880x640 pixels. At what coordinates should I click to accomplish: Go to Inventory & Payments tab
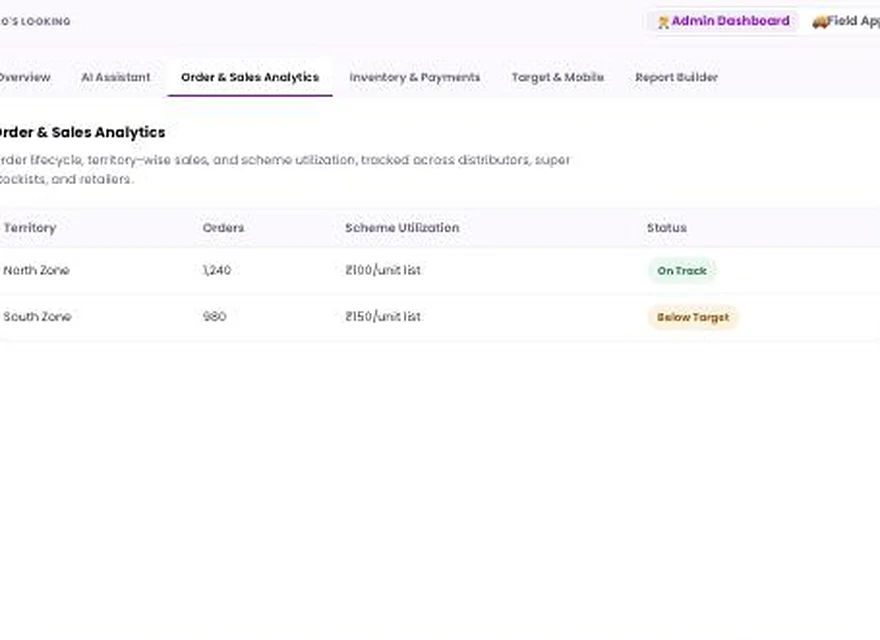click(415, 77)
